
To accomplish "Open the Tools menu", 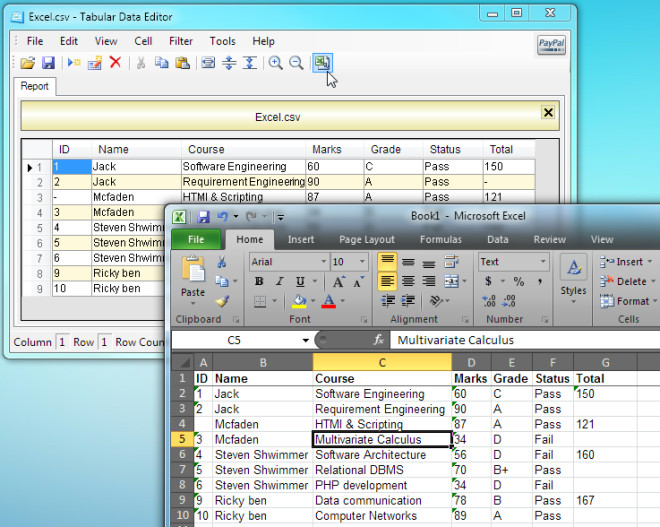I will [223, 41].
